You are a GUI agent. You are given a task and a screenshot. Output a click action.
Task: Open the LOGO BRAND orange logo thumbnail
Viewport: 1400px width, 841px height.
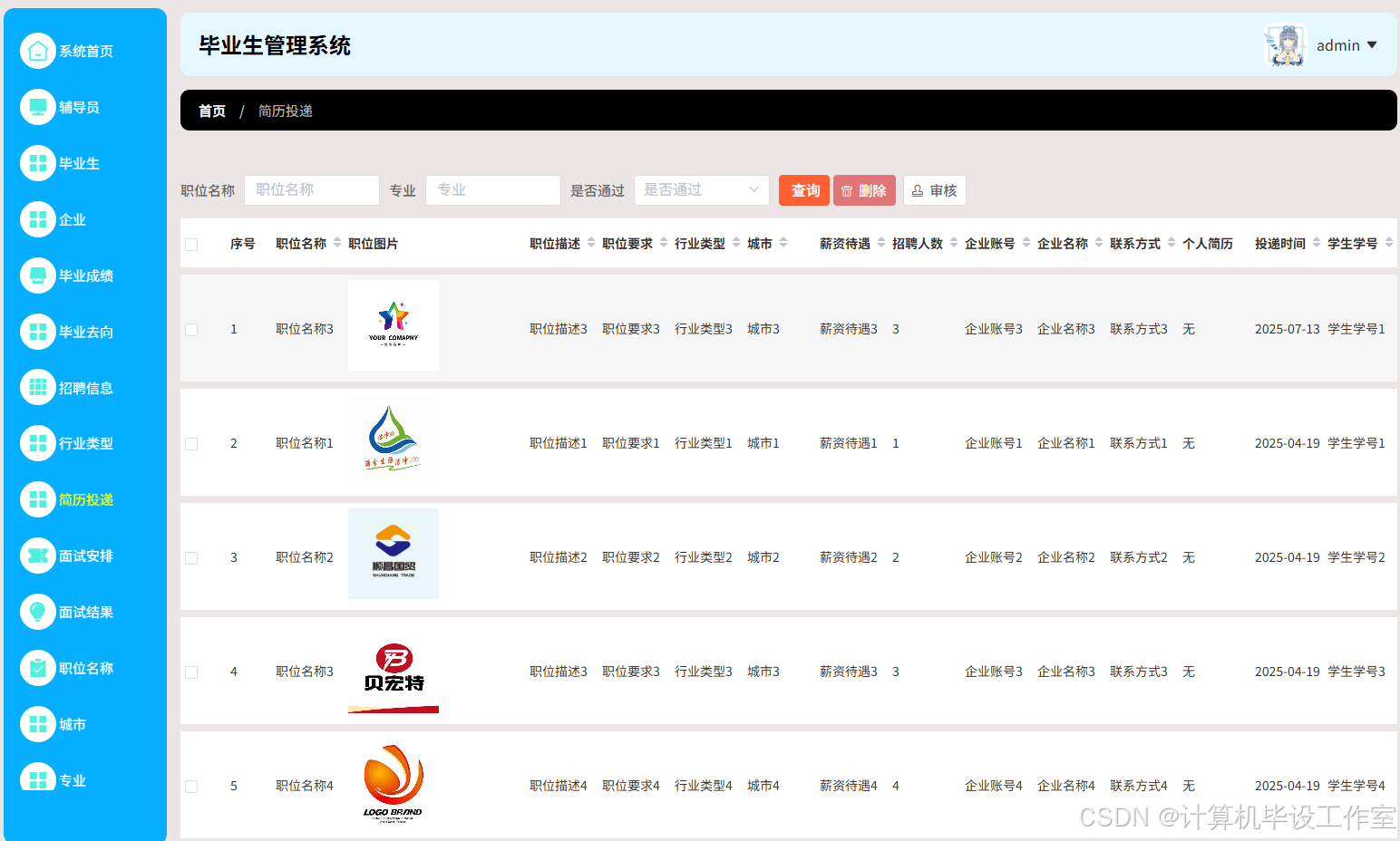(x=394, y=782)
